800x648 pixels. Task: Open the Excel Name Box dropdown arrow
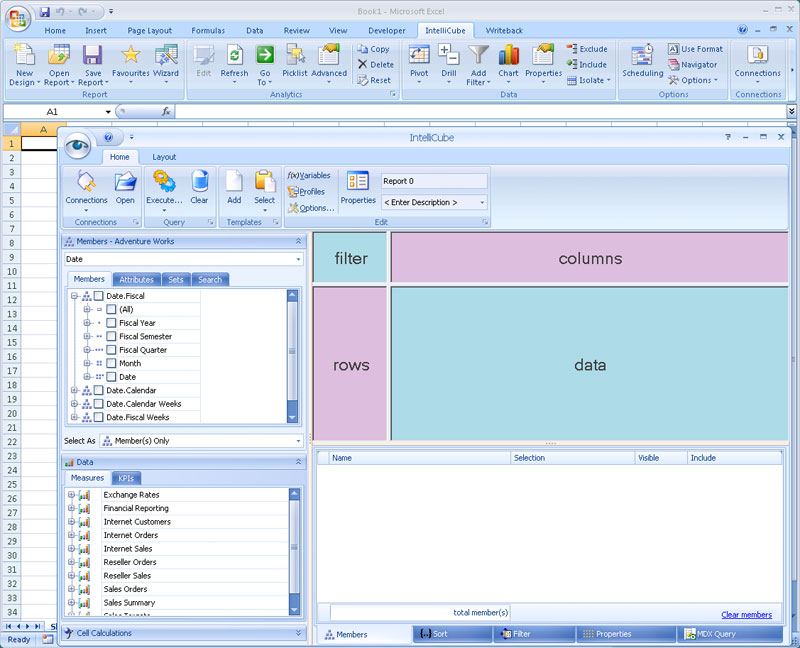tap(108, 112)
